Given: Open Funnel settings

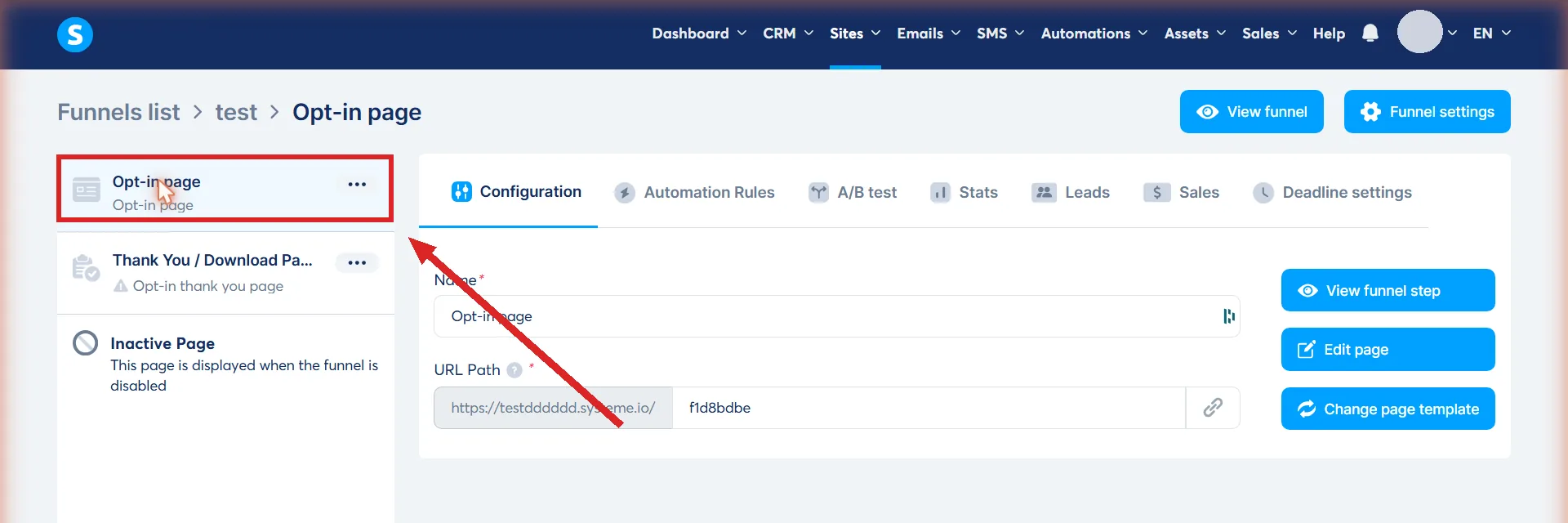Looking at the screenshot, I should click(1427, 111).
